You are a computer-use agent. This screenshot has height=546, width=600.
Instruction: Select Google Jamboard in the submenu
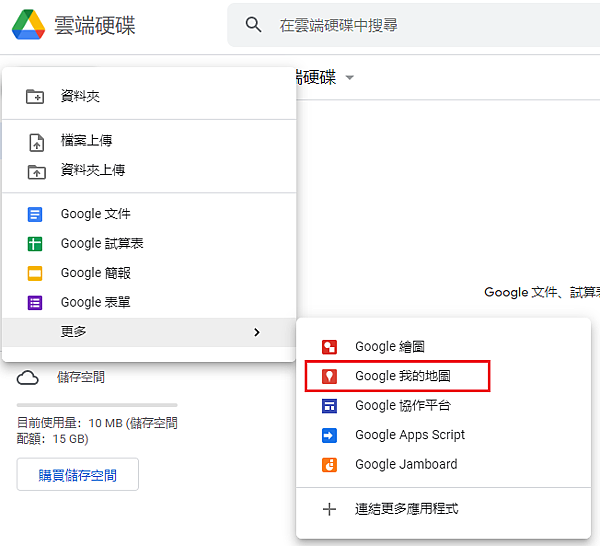(443, 465)
